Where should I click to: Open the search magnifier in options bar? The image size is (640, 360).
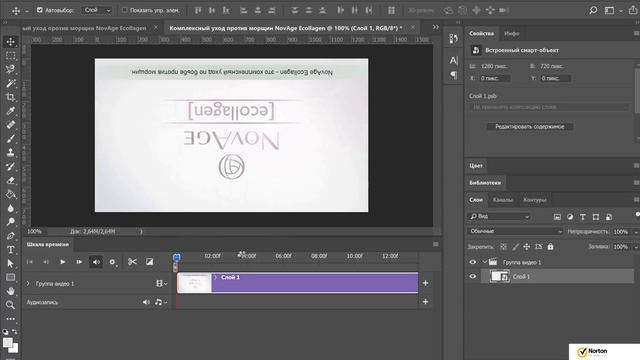[x=593, y=10]
